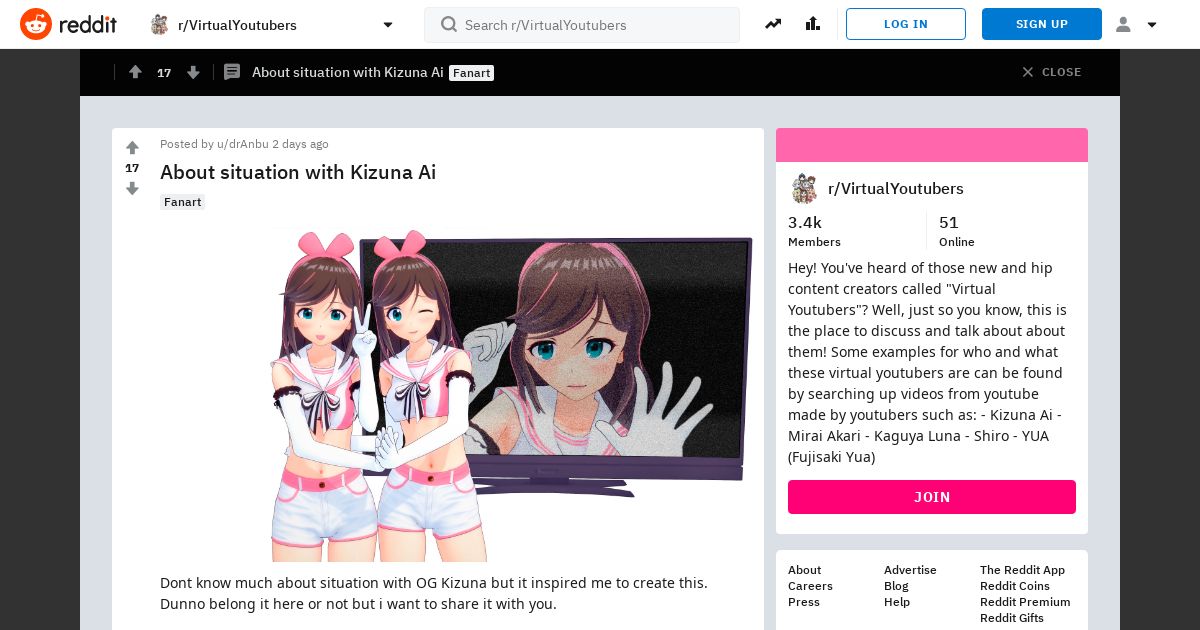
Task: Open the About footer link
Action: pos(804,570)
